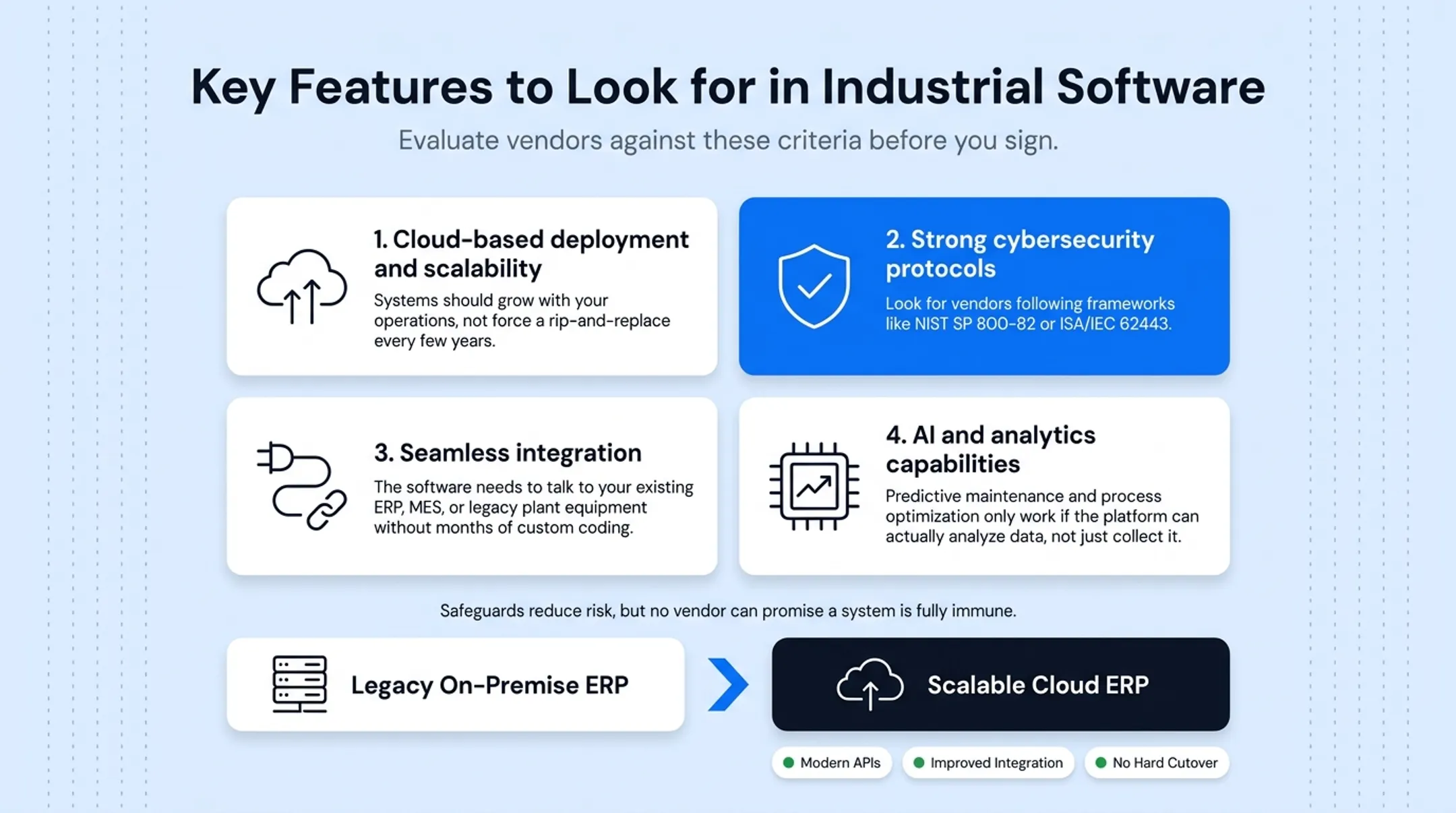This screenshot has height=813, width=1456.
Task: Click the white cloud icon in Scalable Cloud ERP
Action: tap(870, 684)
